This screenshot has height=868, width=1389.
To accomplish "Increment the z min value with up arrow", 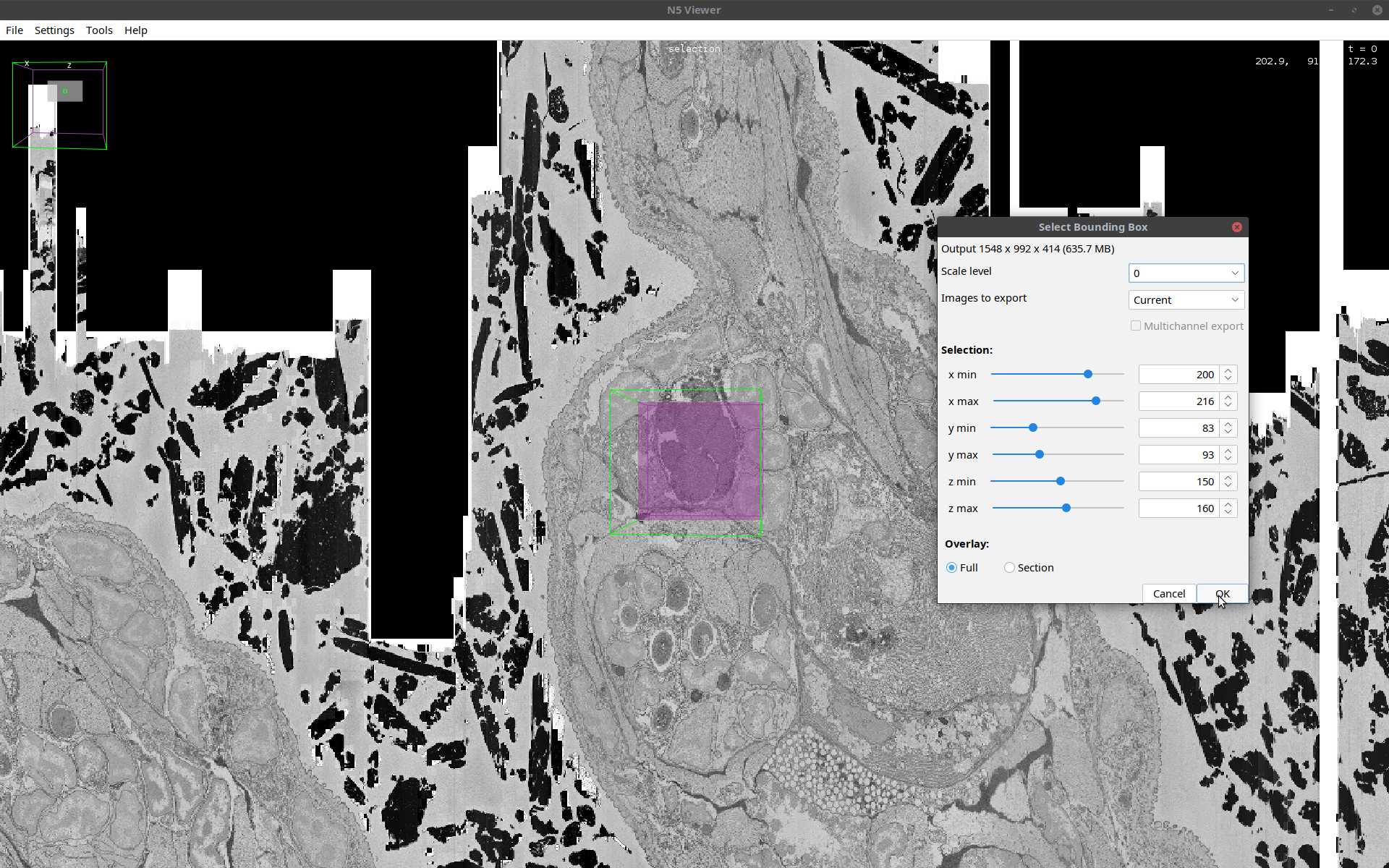I will (x=1228, y=477).
